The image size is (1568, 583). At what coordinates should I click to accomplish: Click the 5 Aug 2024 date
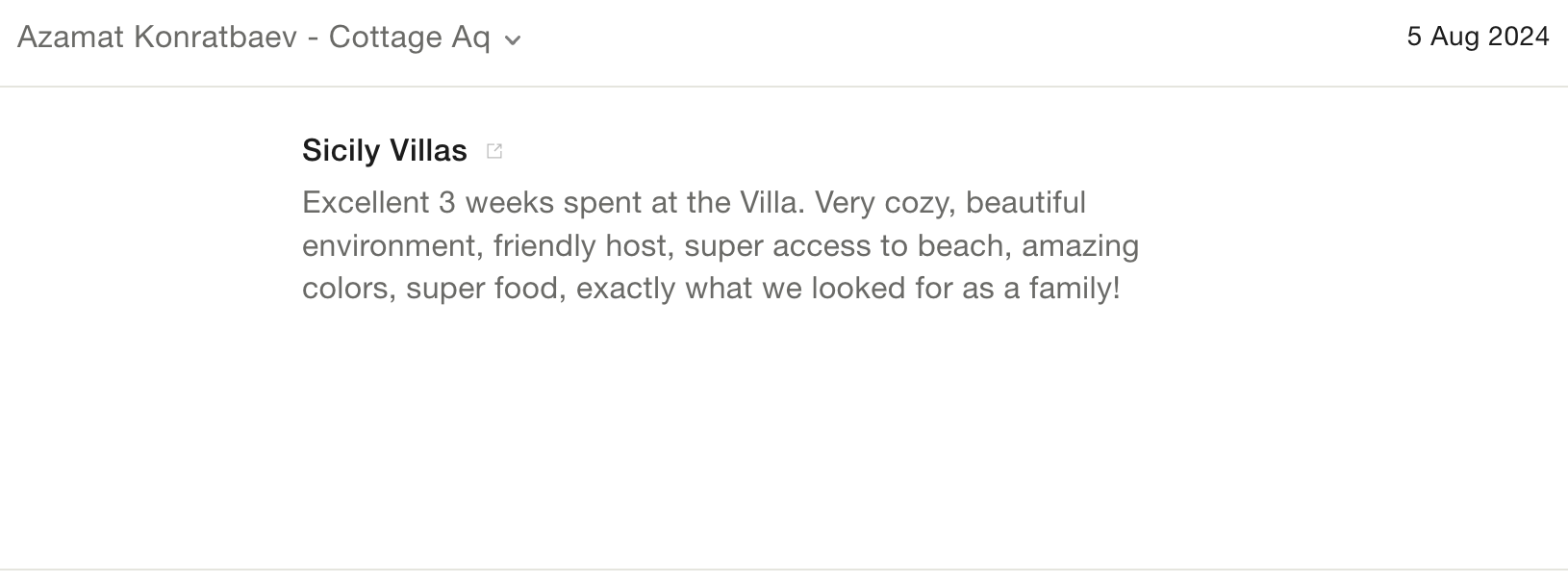(1478, 37)
